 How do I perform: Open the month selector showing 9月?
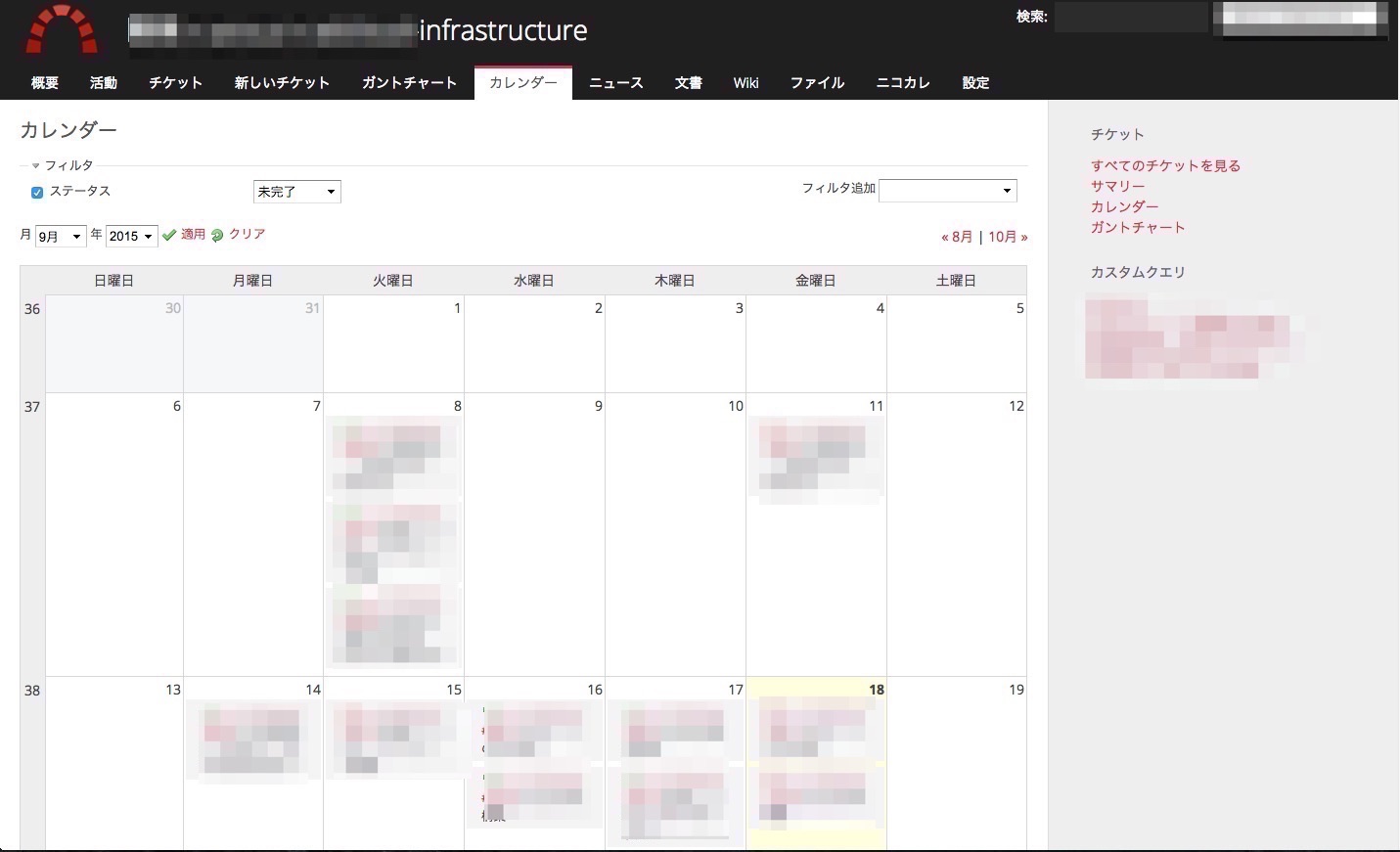61,237
